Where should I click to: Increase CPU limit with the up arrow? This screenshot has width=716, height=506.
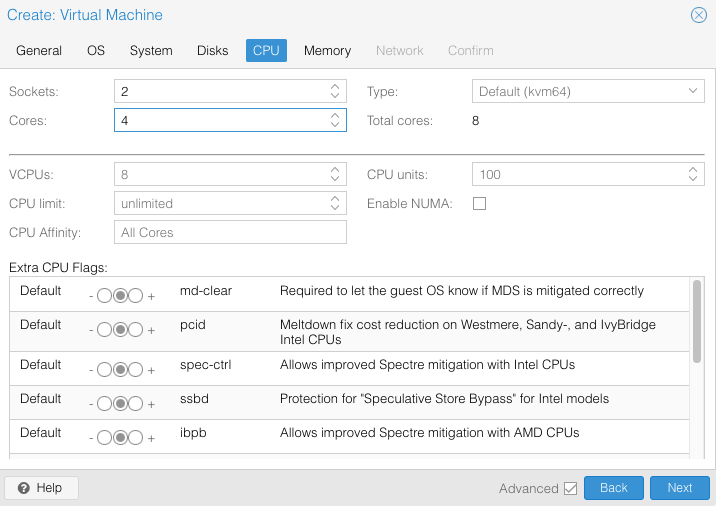coord(335,199)
